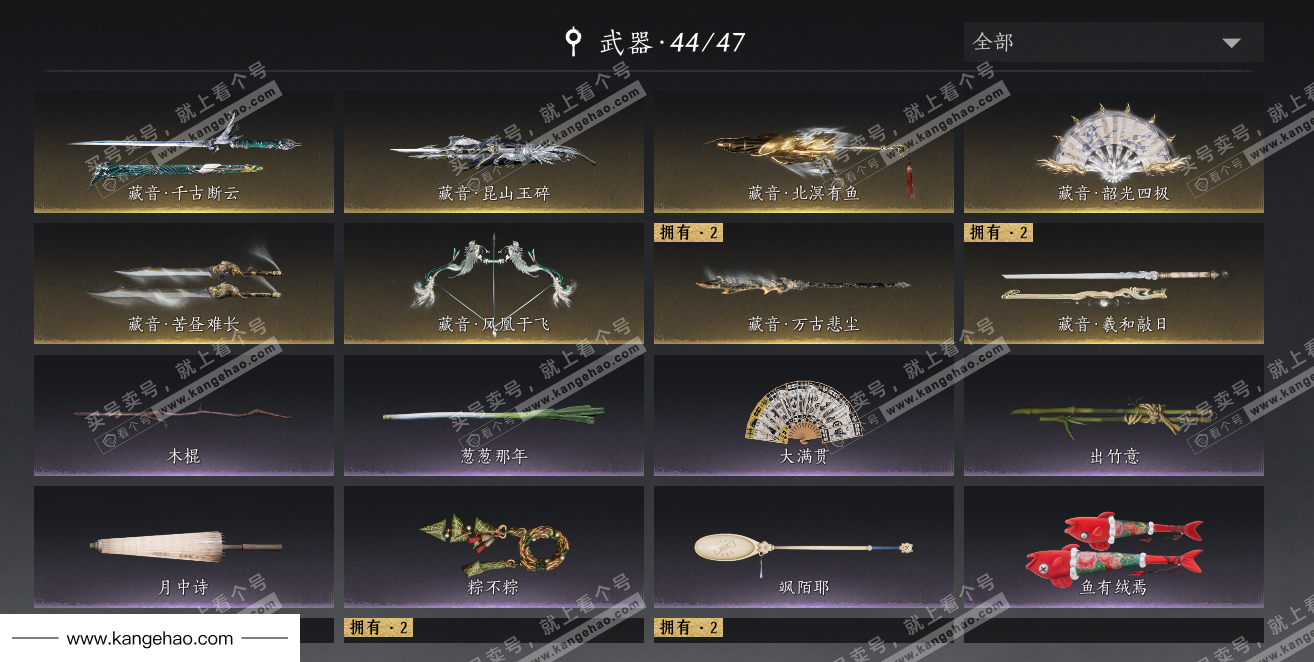Select the 藏音·苦昼难长 dual blades
The image size is (1314, 662).
coord(184,284)
